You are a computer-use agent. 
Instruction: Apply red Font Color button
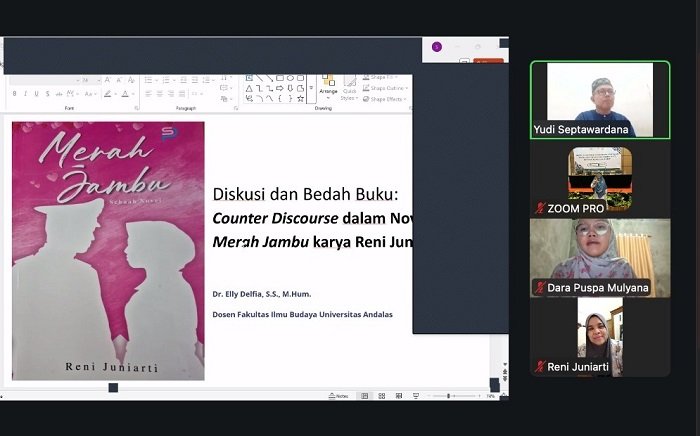point(125,93)
